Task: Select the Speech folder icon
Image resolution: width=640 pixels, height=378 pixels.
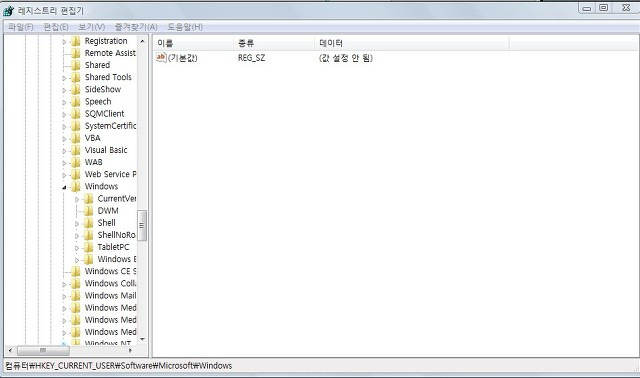Action: 76,101
